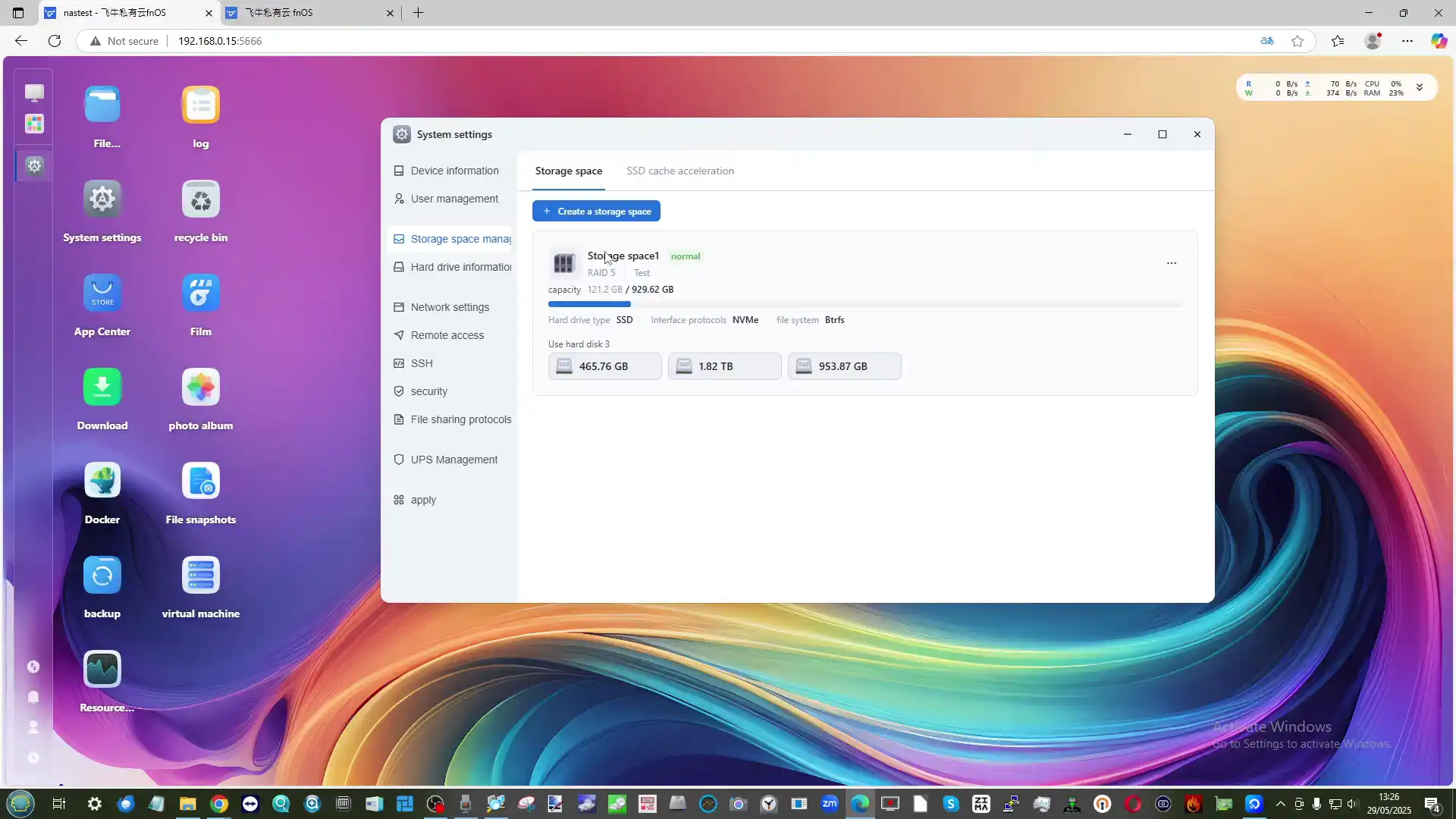This screenshot has width=1456, height=819.
Task: Switch to second fnOS browser tab
Action: click(311, 13)
